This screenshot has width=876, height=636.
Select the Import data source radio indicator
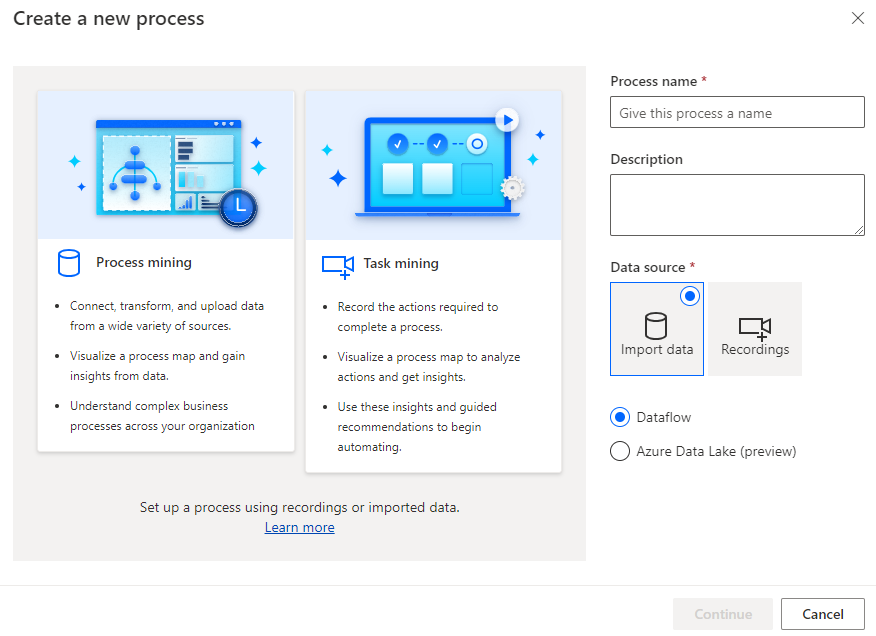coord(689,296)
